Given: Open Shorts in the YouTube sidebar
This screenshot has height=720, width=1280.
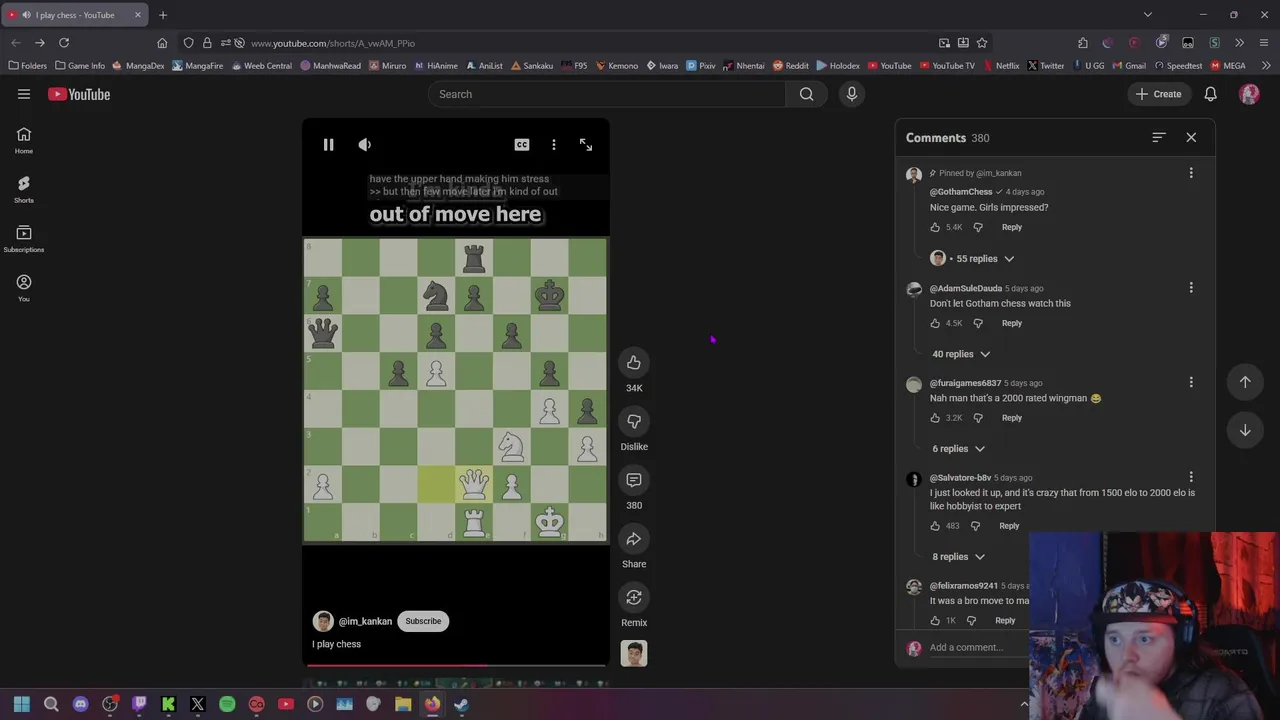Looking at the screenshot, I should tap(24, 189).
